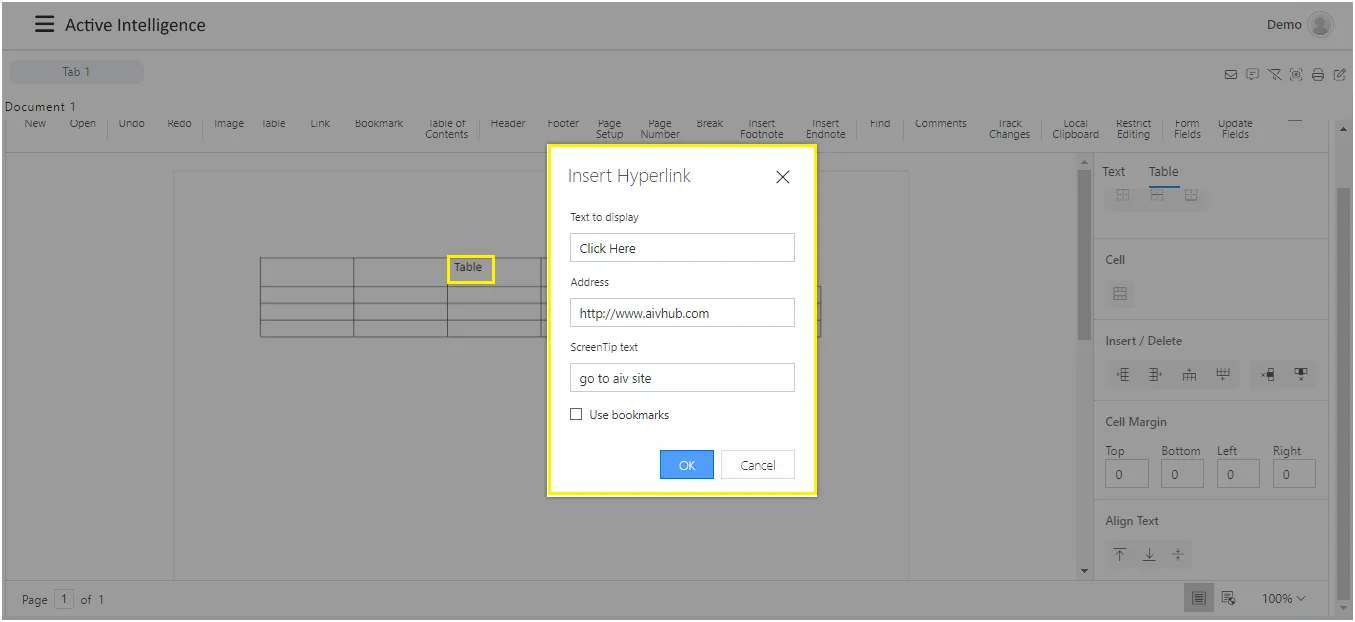Click the Page Number toolbar button

(660, 129)
